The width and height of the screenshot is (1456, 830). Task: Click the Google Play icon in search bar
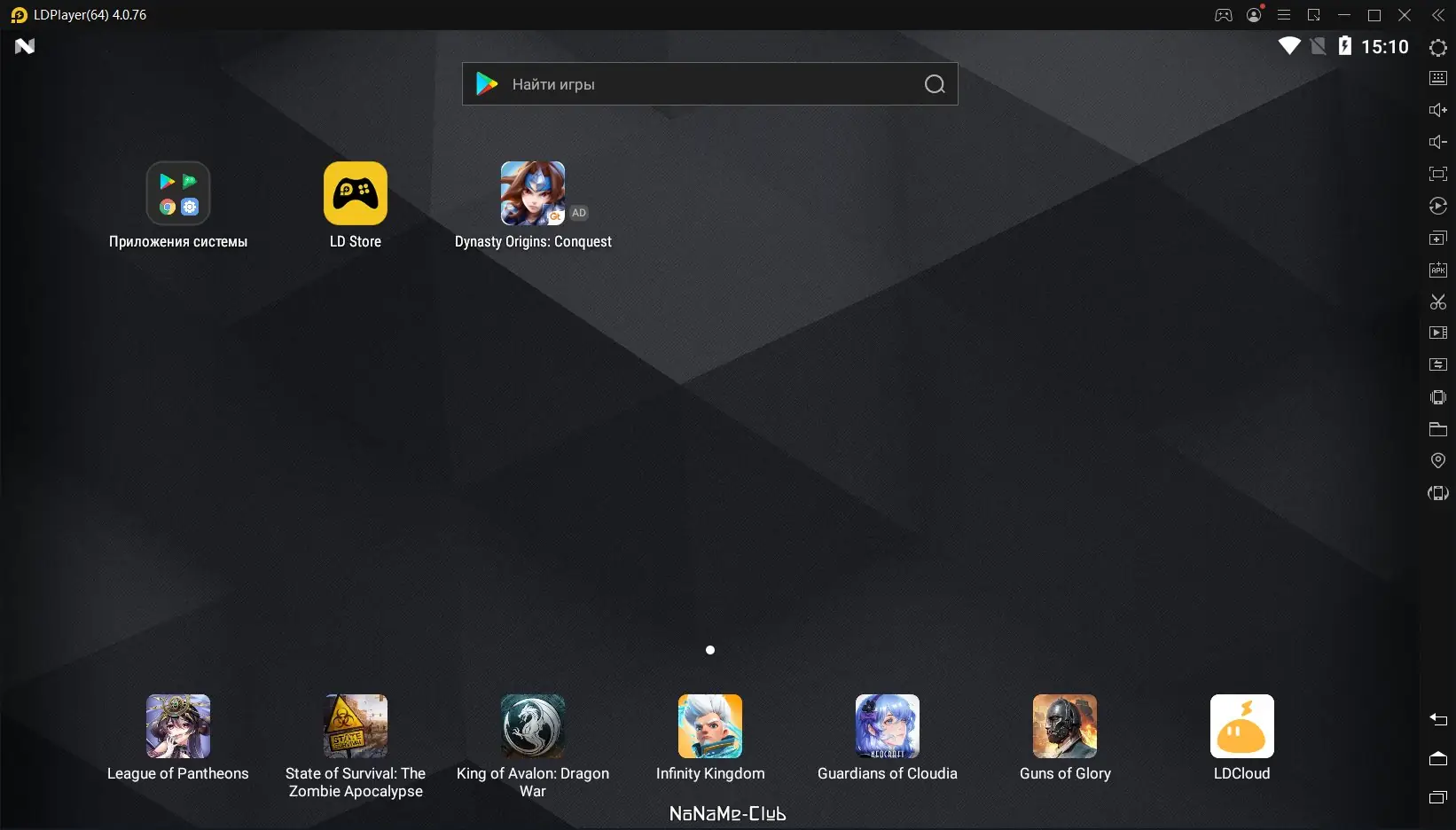coord(487,84)
